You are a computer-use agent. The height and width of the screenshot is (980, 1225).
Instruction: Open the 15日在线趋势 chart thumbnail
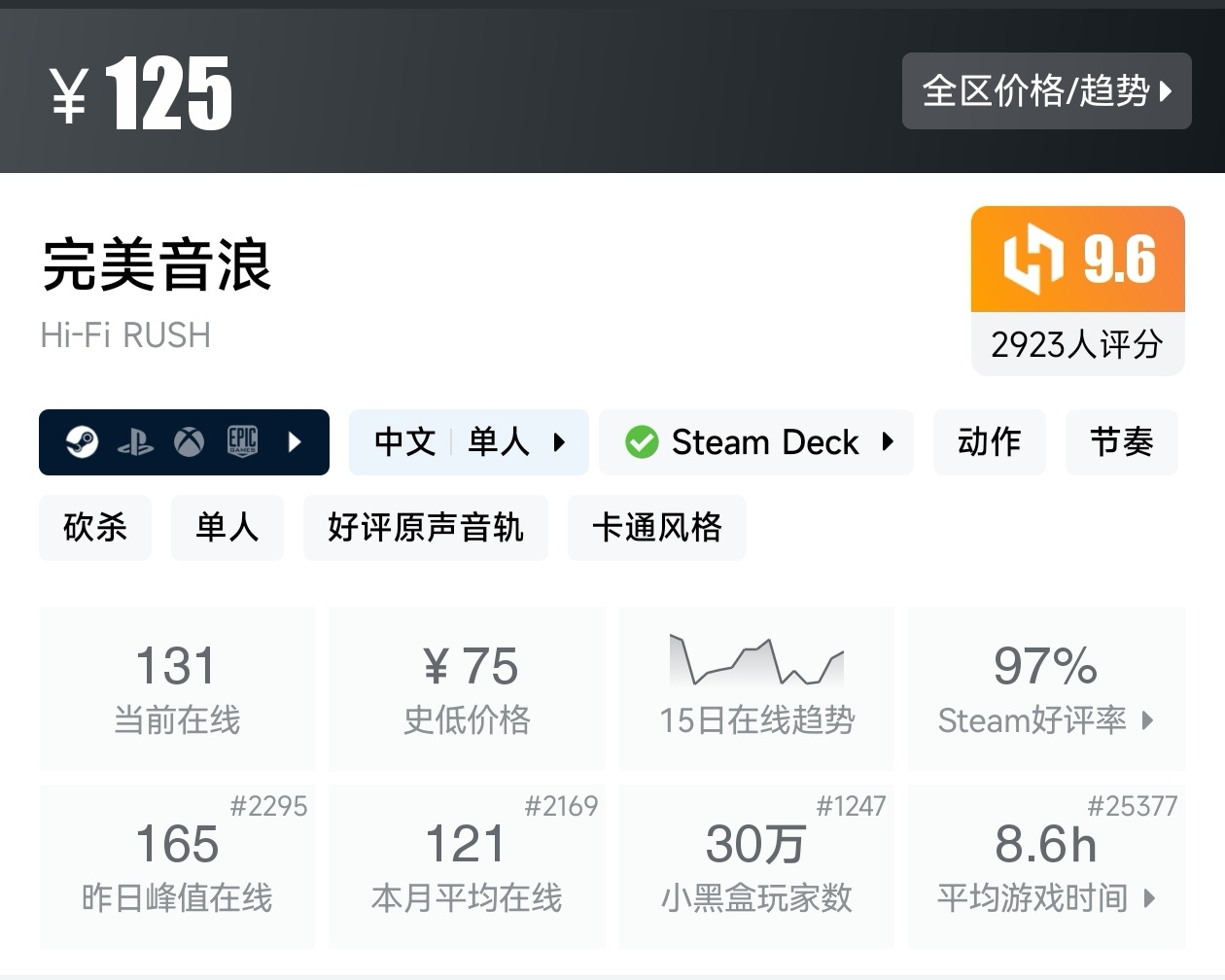tap(756, 661)
